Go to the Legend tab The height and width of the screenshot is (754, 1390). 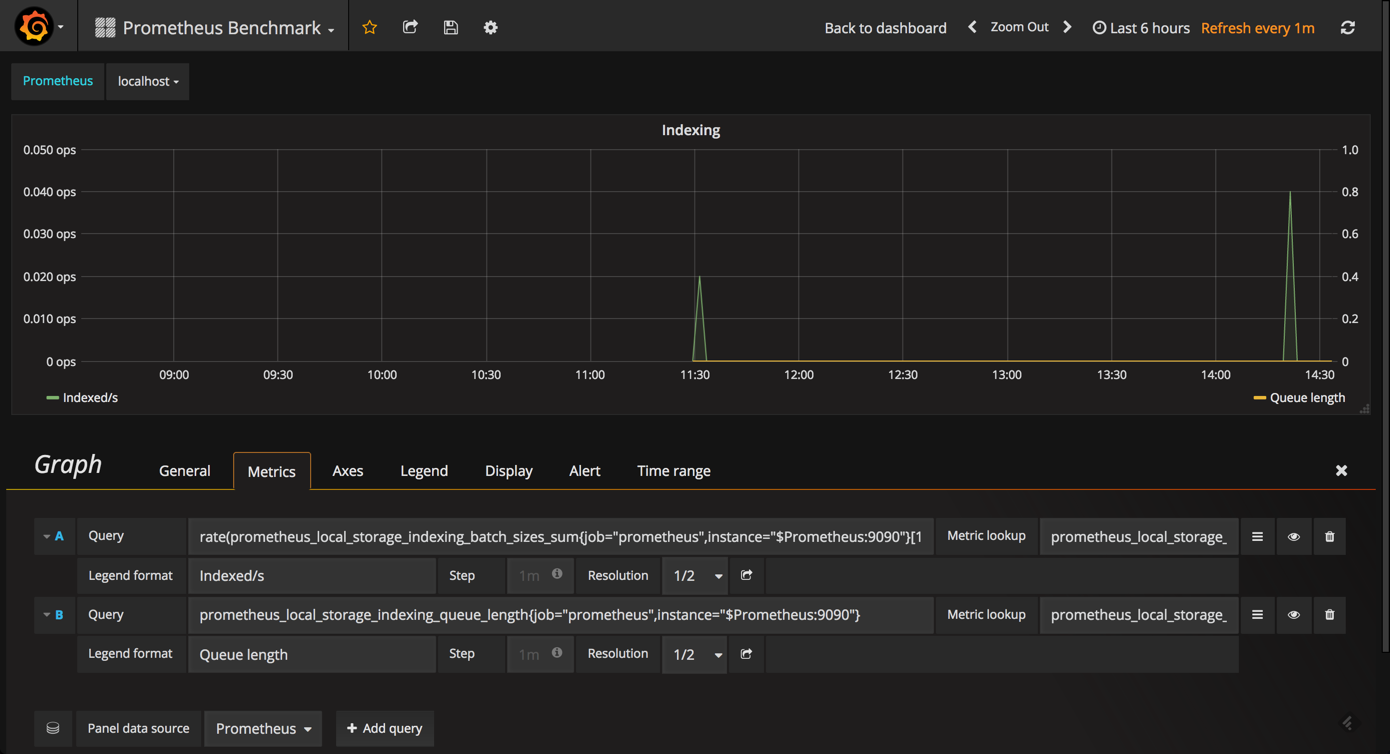coord(424,470)
